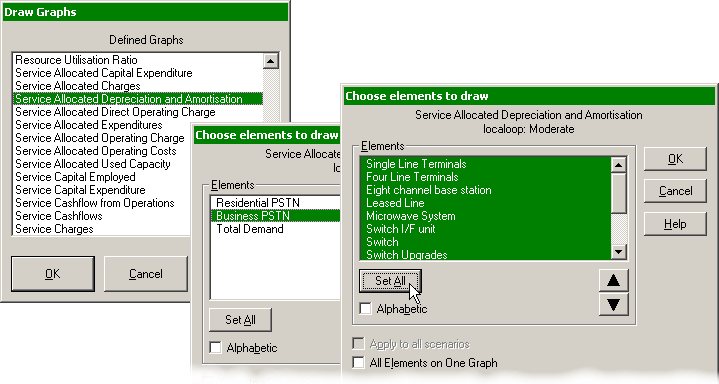Image resolution: width=719 pixels, height=384 pixels.
Task: Toggle Alphabetic checkbox in back dialog
Action: [215, 347]
